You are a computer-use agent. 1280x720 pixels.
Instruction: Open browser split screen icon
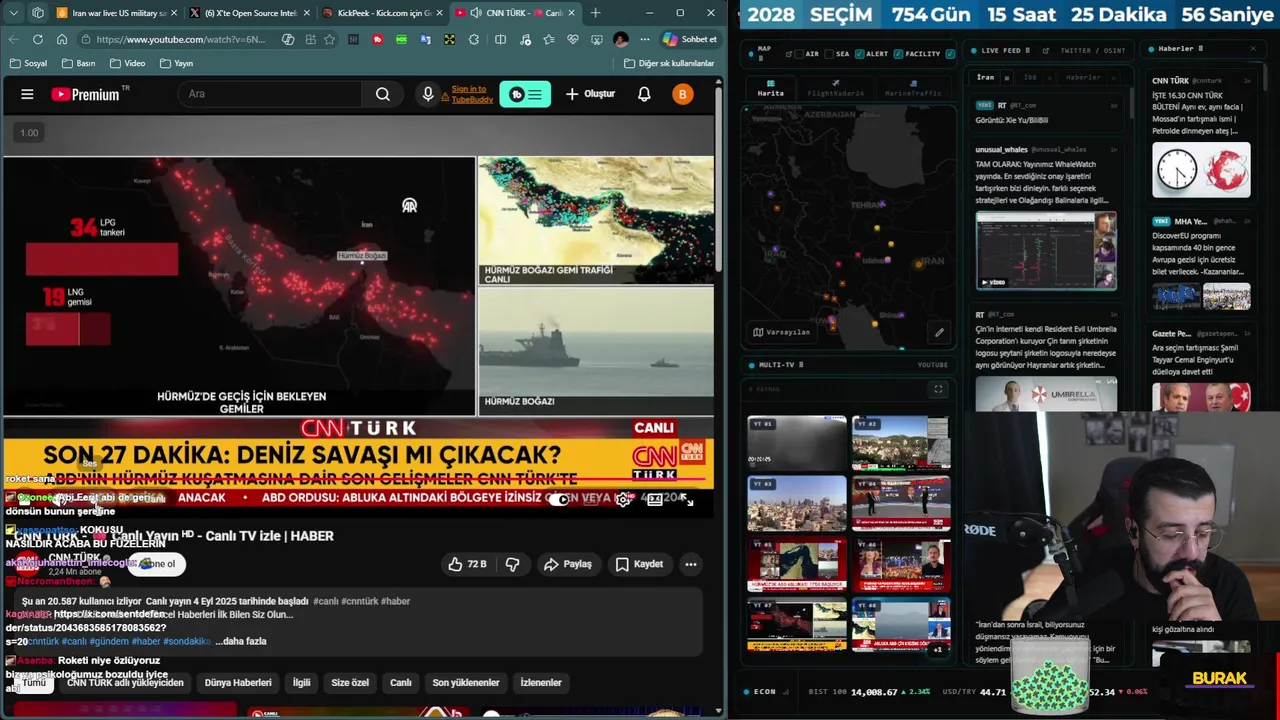500,39
